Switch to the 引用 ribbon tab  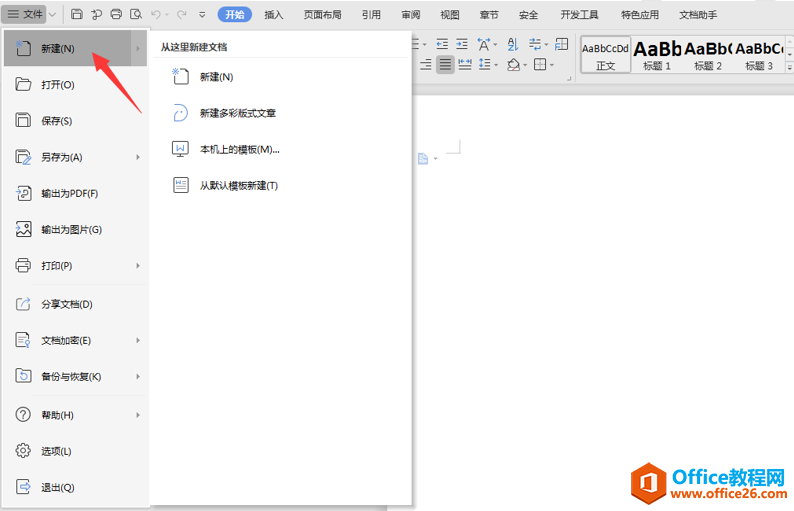coord(371,15)
